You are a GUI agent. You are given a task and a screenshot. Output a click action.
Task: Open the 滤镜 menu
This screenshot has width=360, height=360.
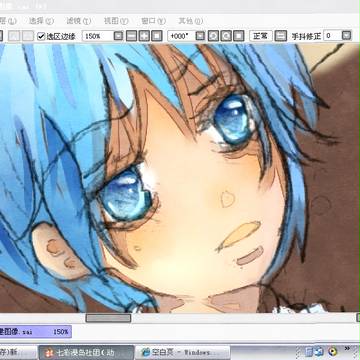point(79,21)
